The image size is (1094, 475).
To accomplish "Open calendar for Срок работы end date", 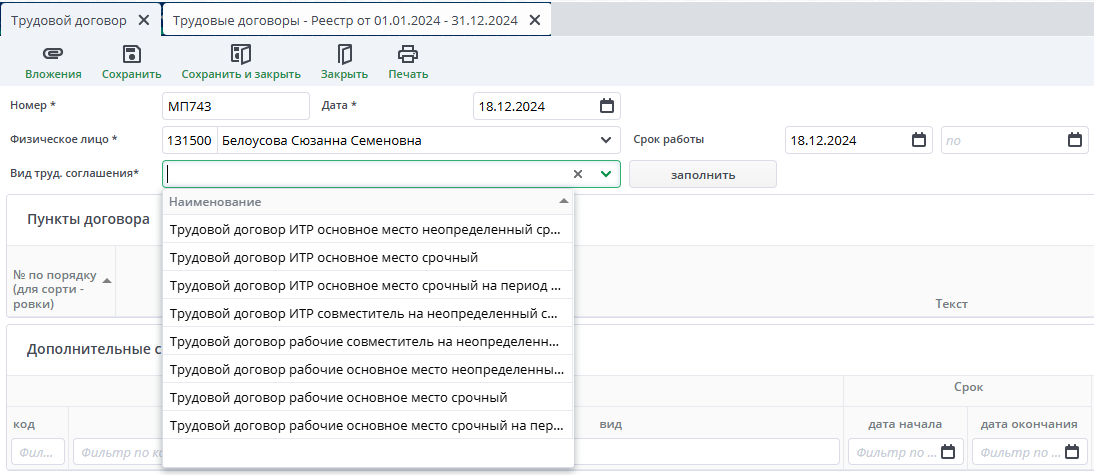I will [x=1075, y=140].
